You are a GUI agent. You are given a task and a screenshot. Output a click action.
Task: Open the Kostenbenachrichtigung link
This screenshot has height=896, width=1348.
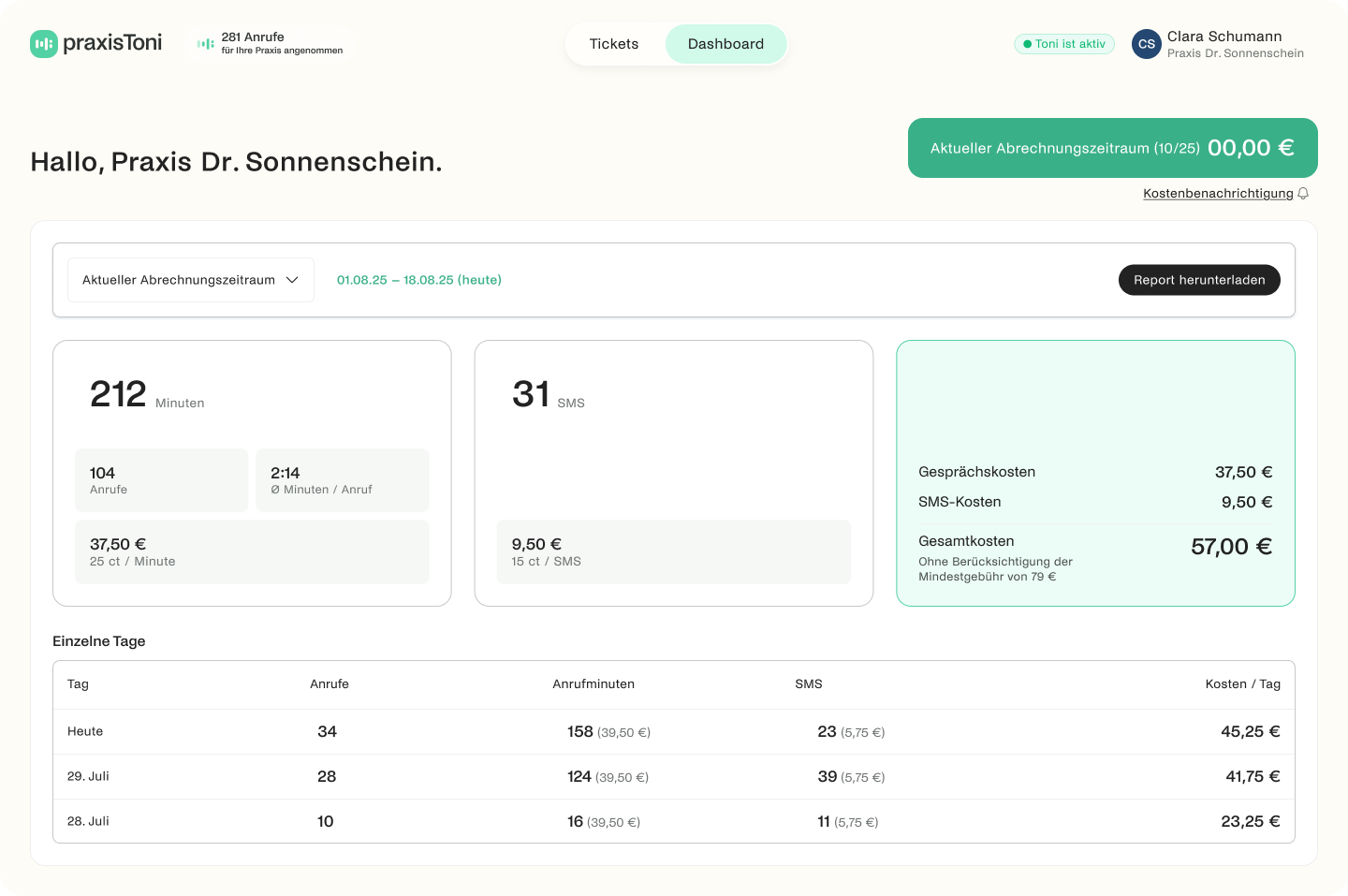click(1217, 194)
